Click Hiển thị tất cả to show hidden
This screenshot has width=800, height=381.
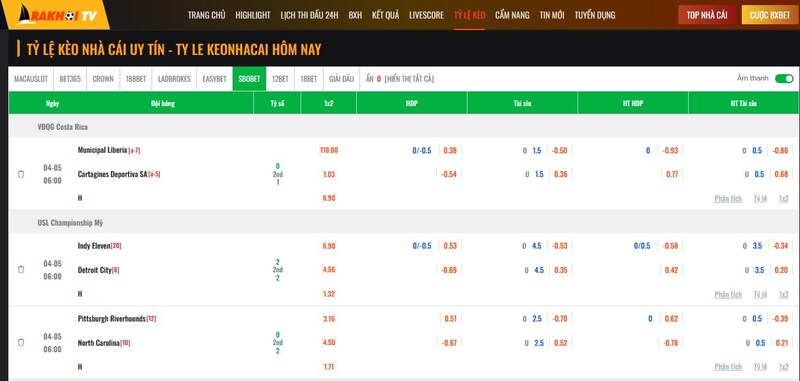tap(409, 79)
